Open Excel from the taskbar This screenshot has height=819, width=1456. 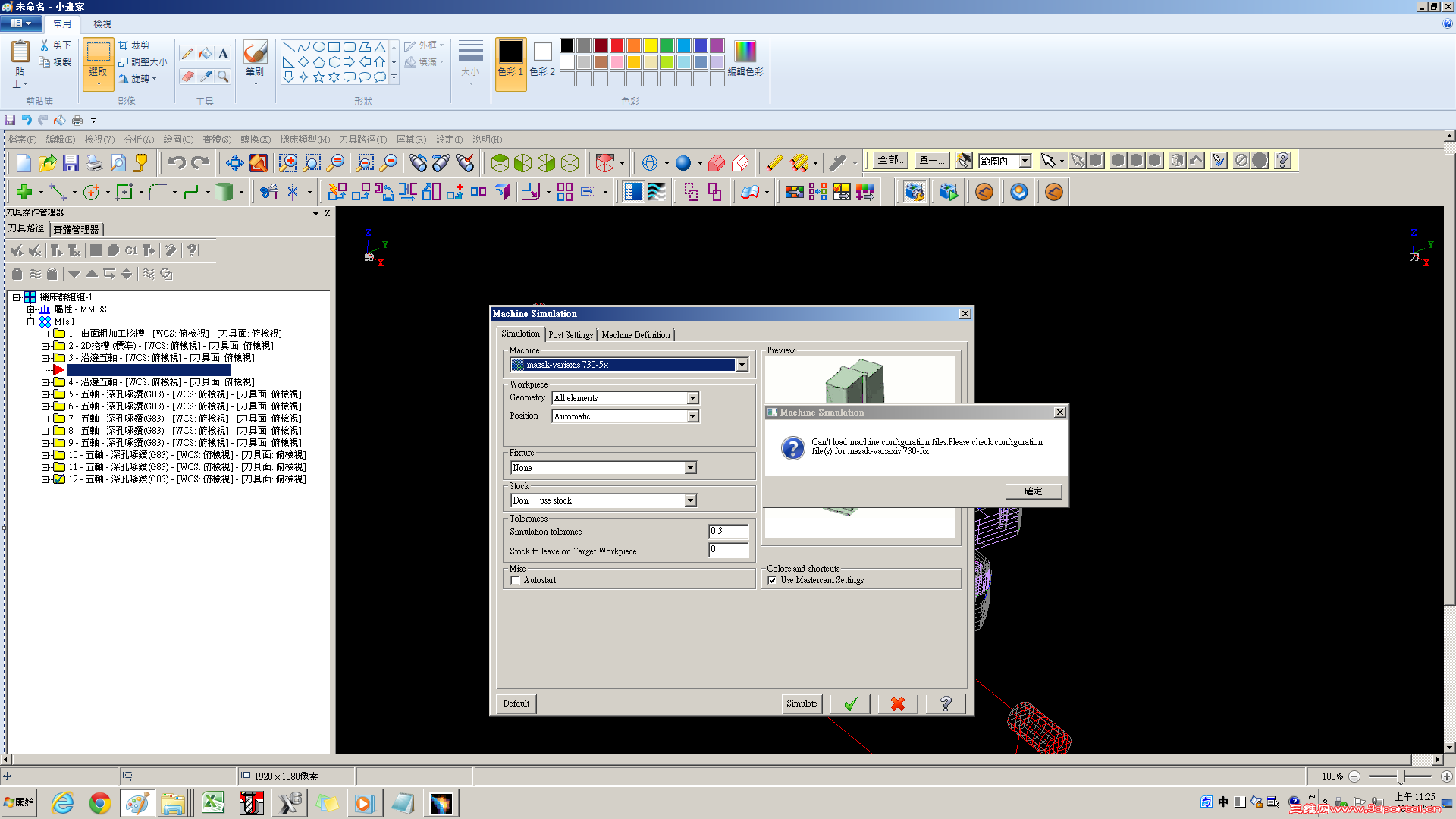click(213, 803)
